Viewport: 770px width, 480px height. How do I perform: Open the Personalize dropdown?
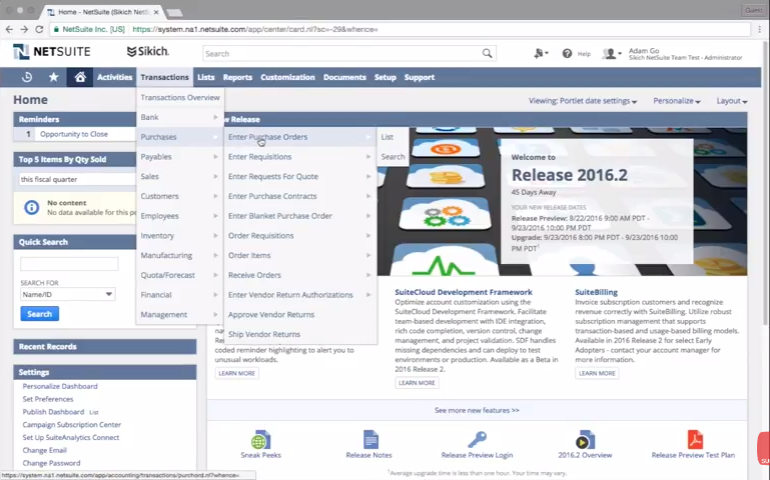(676, 101)
